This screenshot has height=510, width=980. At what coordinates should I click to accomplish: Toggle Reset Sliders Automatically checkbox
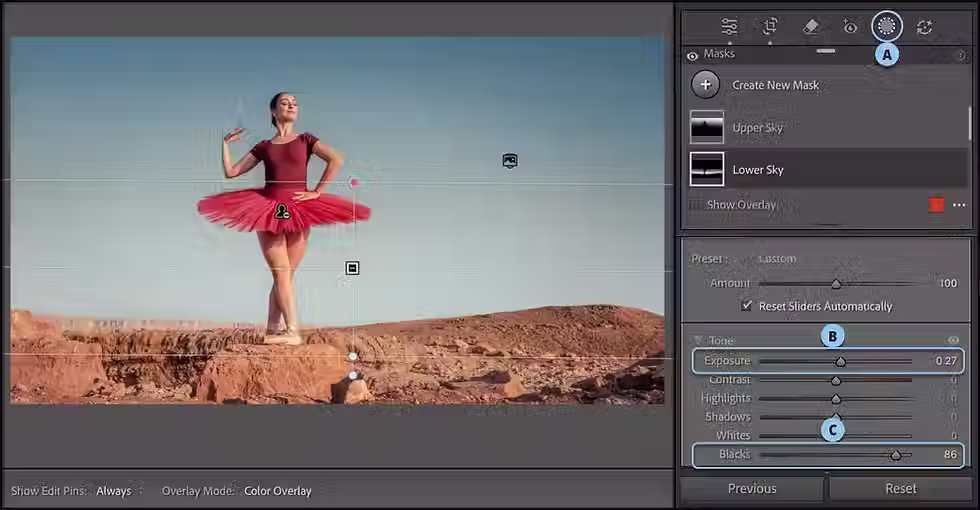746,306
